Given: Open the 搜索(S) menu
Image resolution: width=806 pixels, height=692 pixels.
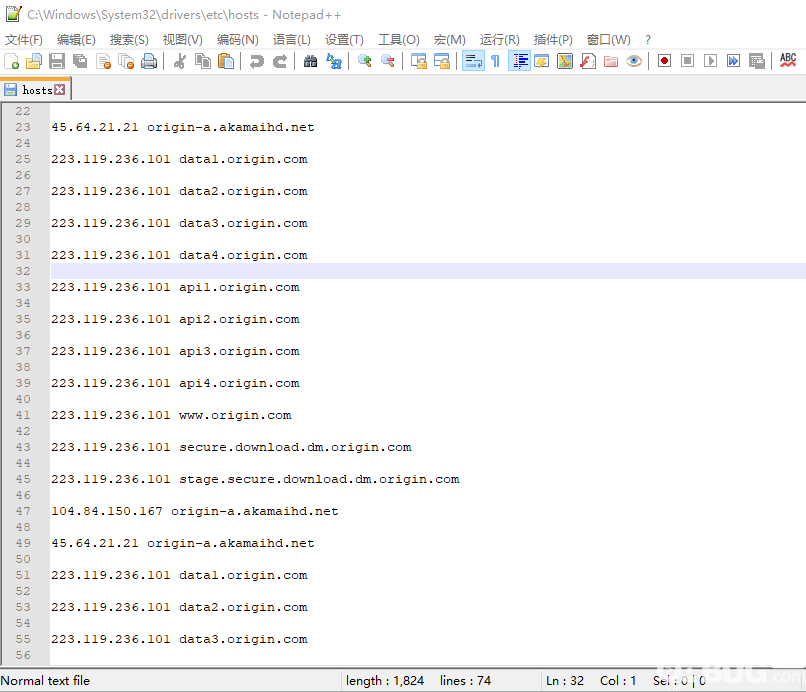Looking at the screenshot, I should point(129,40).
